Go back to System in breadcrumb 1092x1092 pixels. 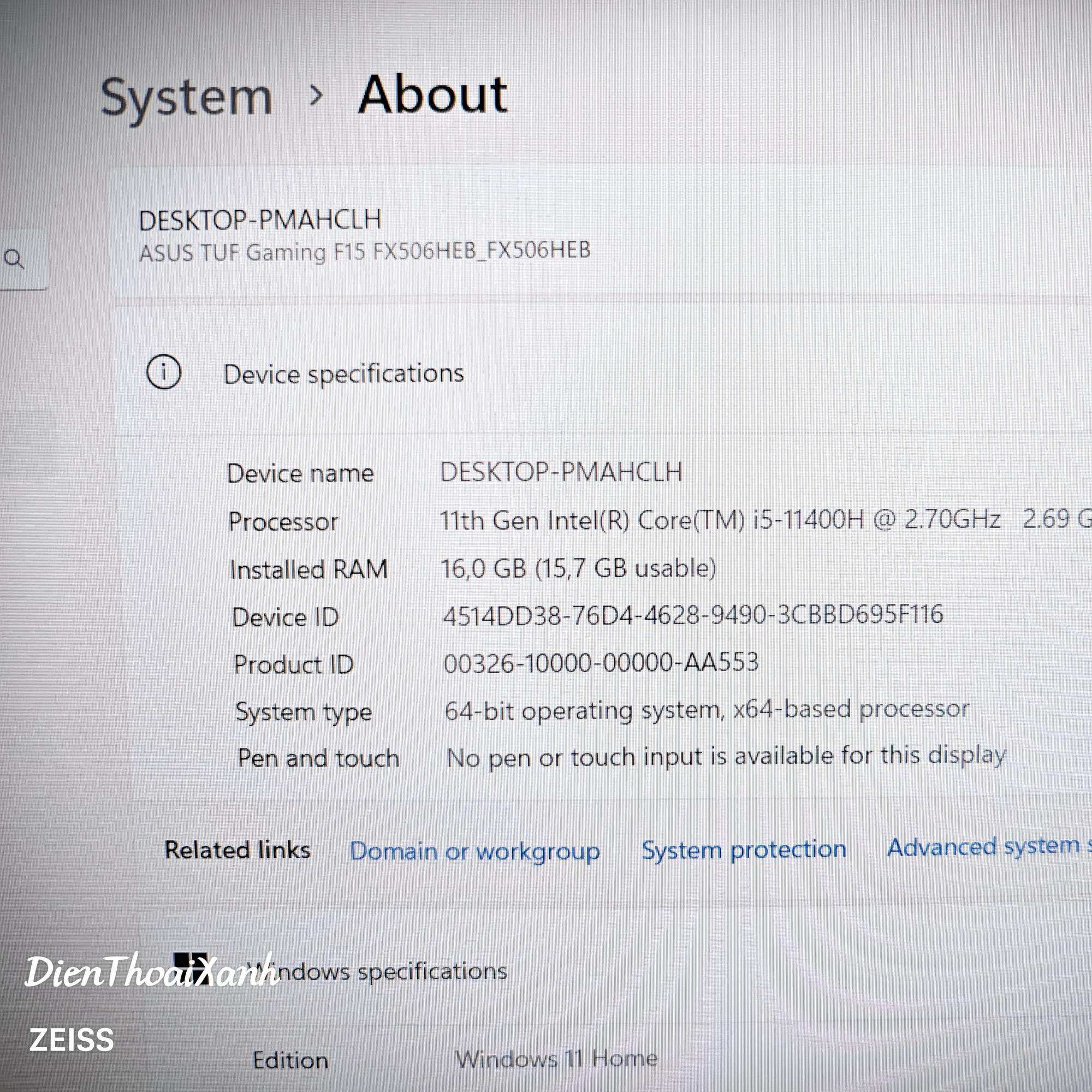pyautogui.click(x=187, y=98)
